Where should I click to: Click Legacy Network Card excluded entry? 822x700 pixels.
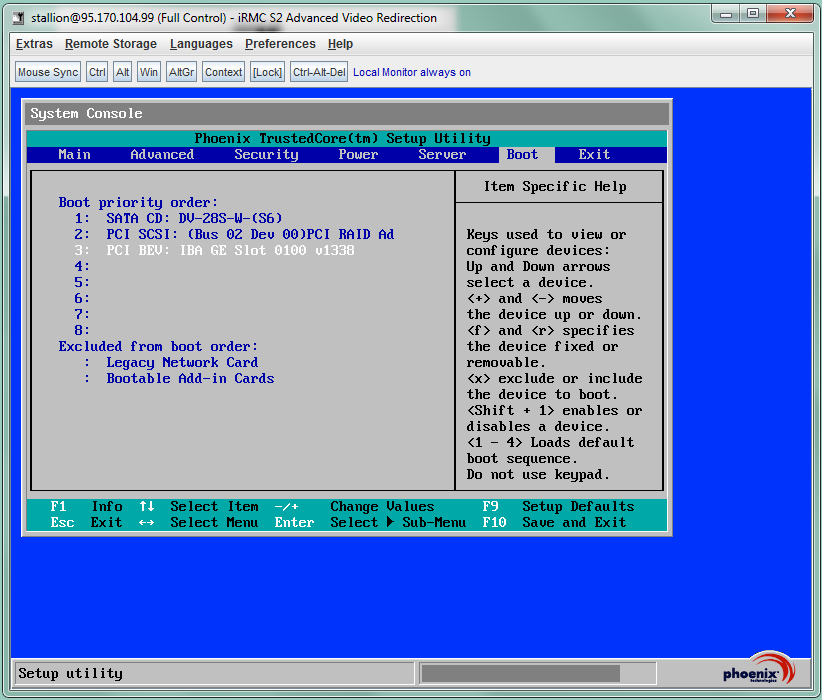click(182, 362)
